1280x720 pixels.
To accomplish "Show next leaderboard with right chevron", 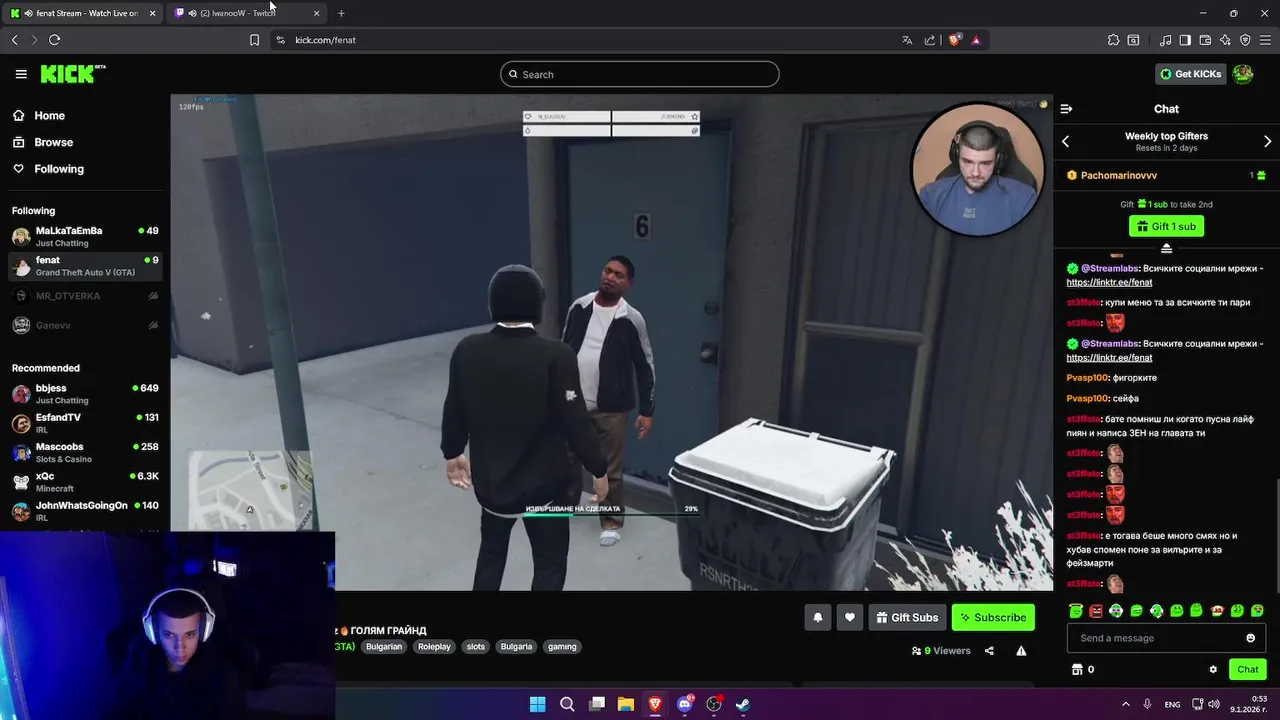I will click(1267, 142).
